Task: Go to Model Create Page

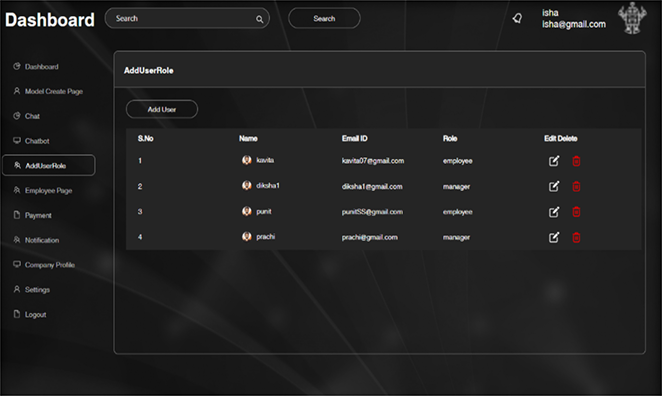Action: tap(54, 92)
